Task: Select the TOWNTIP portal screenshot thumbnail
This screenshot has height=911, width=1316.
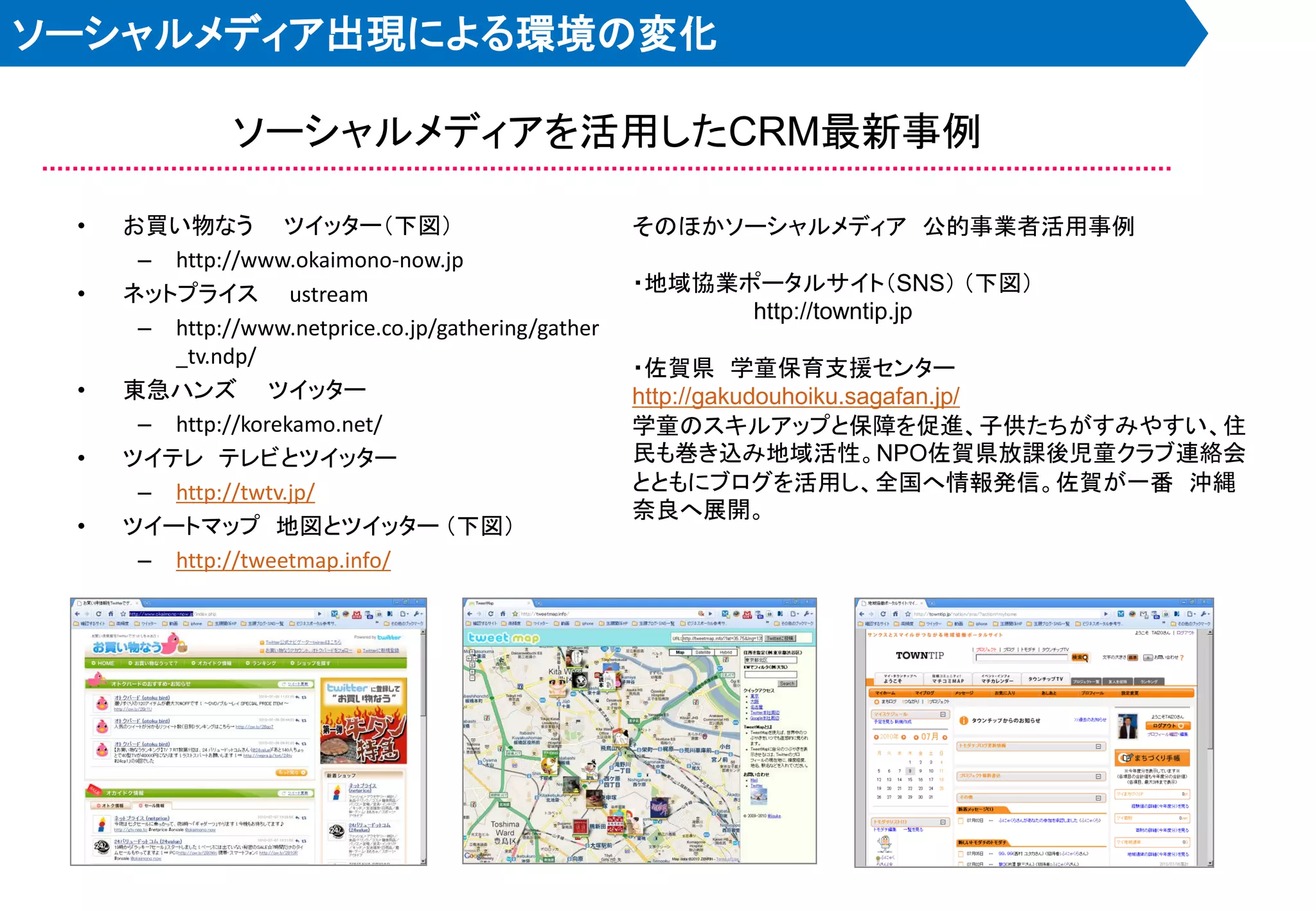Action: click(1034, 732)
